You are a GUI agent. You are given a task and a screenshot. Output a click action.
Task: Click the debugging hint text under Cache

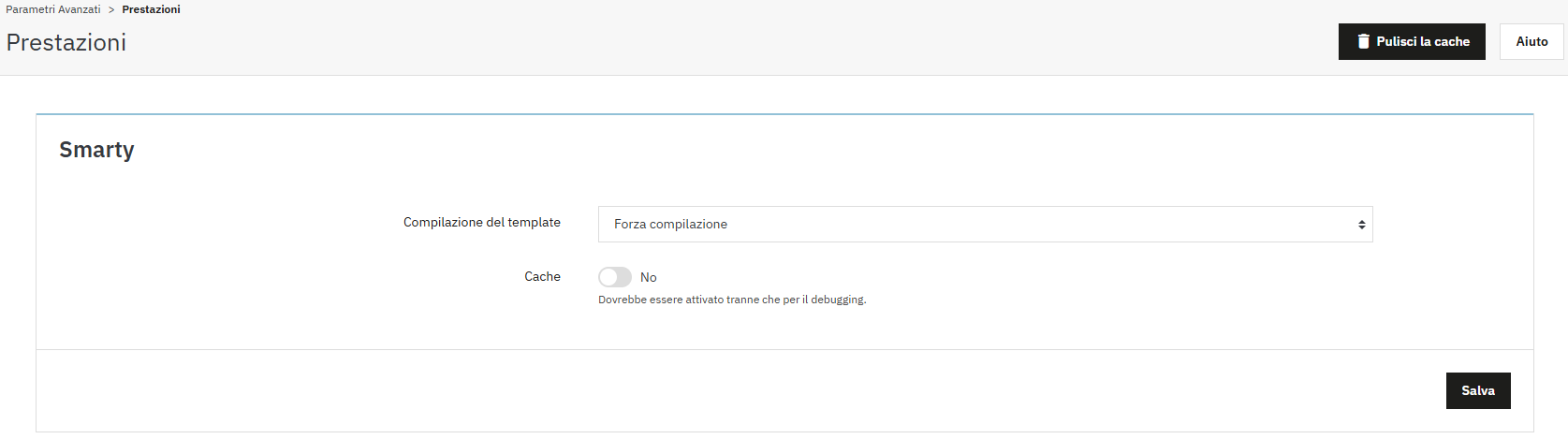[732, 300]
